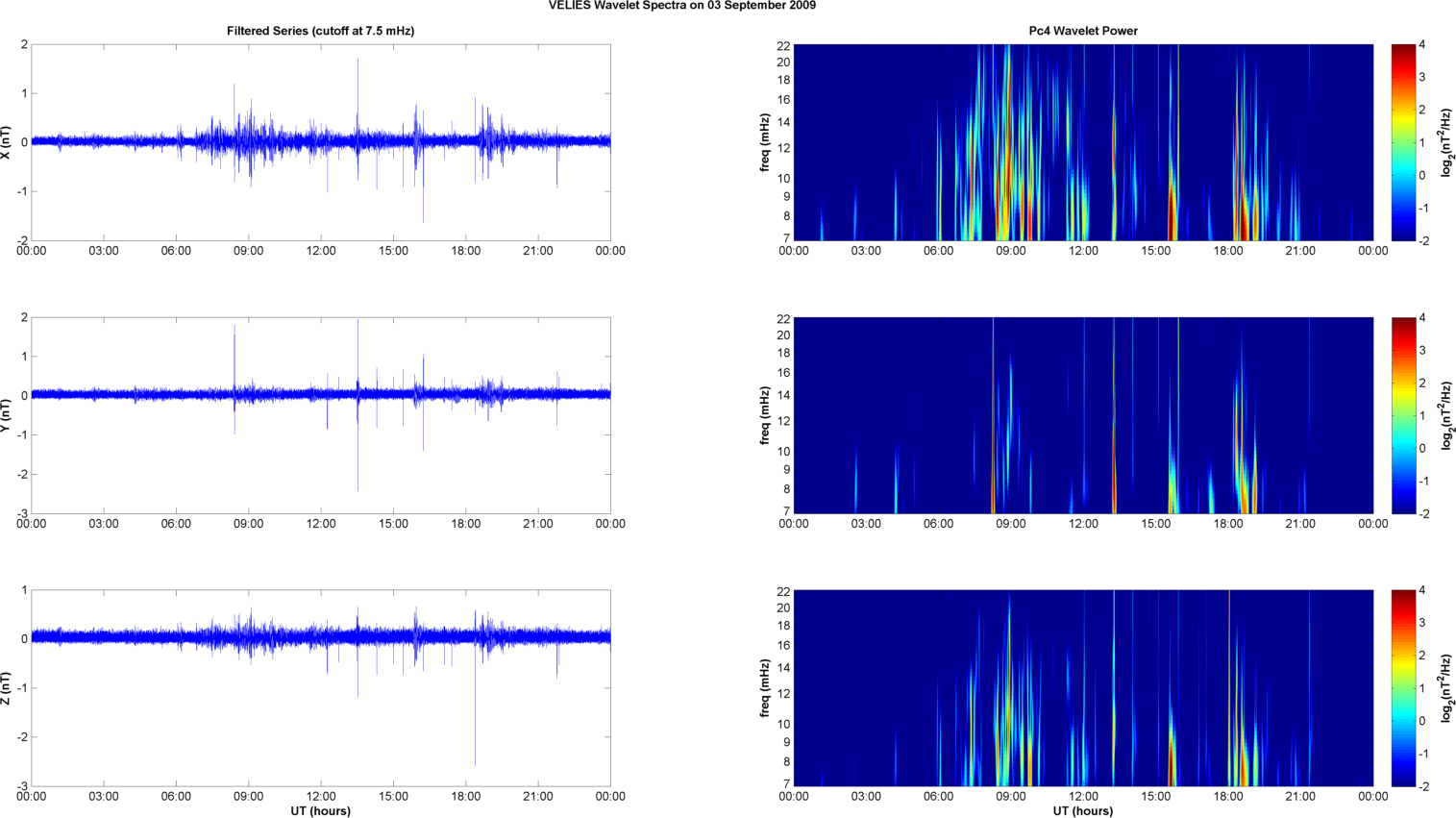Select the Z (nT) axis label
The image size is (1456, 818).
pos(7,688)
